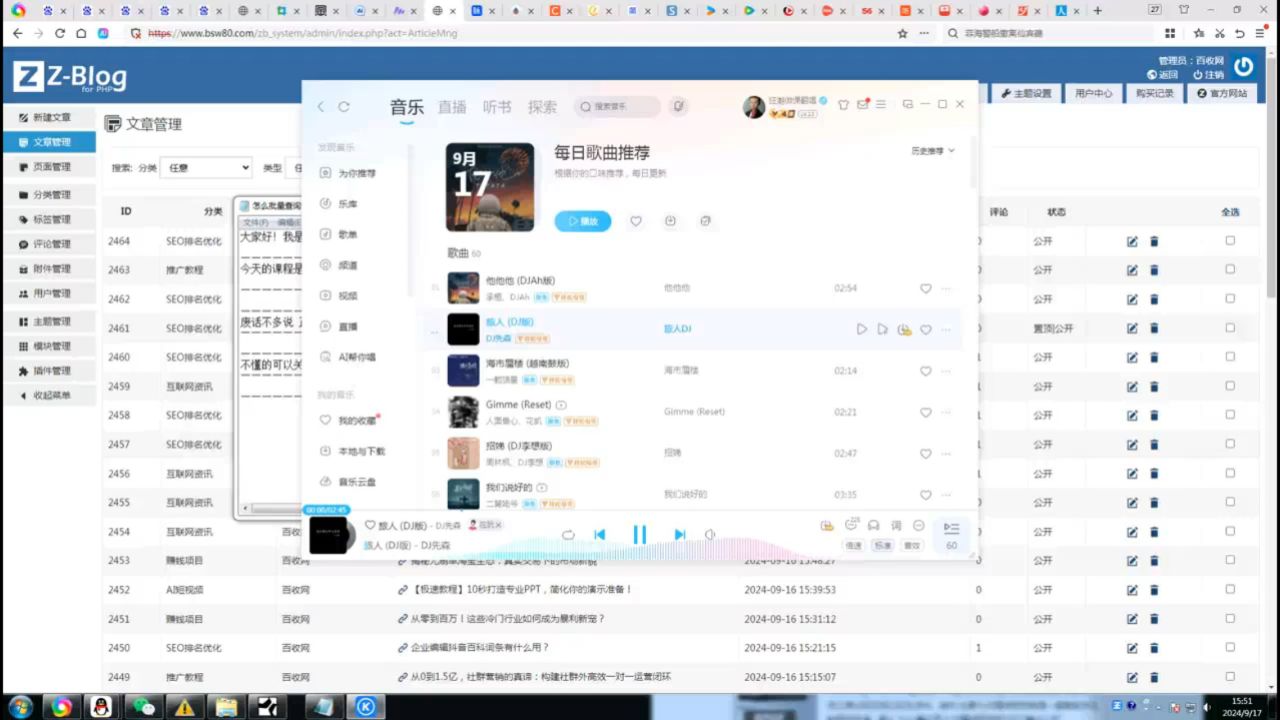
Task: Click the music search input field
Action: tap(617, 106)
